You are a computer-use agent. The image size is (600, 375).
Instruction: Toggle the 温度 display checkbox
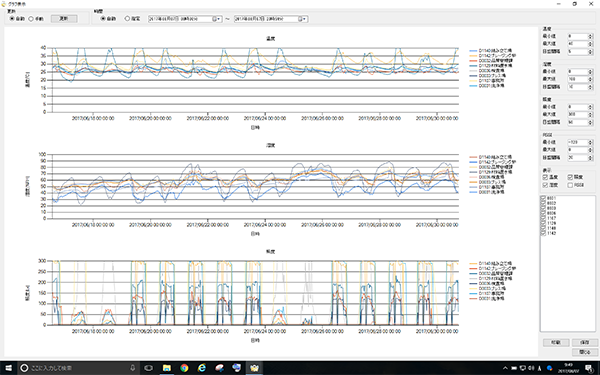click(x=545, y=177)
